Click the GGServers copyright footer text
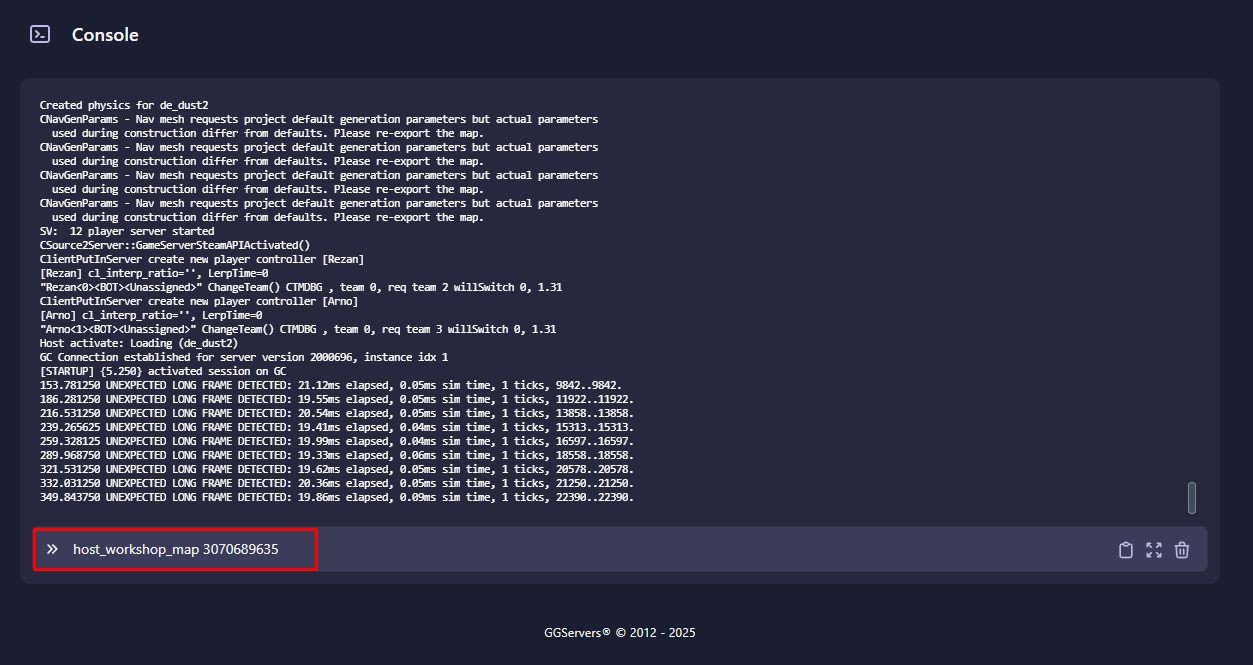The width and height of the screenshot is (1253, 665). point(620,633)
